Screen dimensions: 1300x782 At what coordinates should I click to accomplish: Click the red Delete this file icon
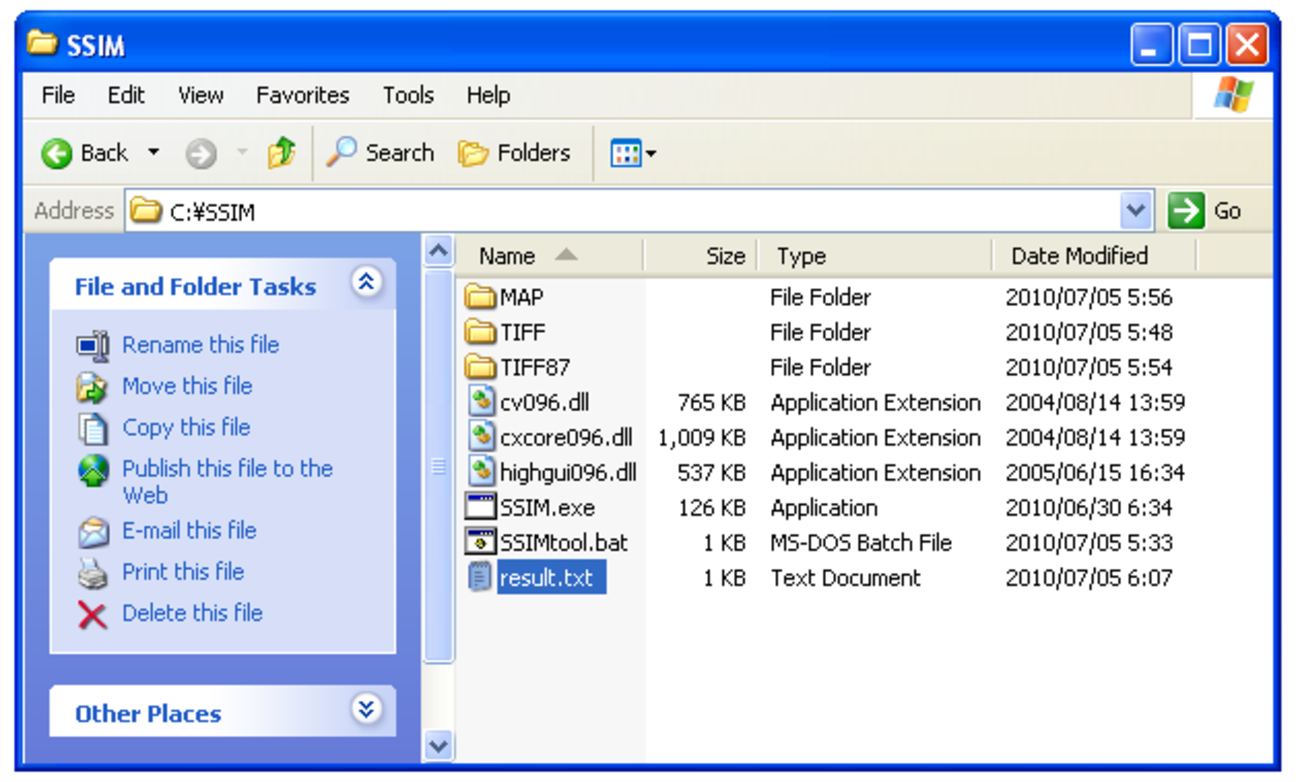[x=92, y=614]
